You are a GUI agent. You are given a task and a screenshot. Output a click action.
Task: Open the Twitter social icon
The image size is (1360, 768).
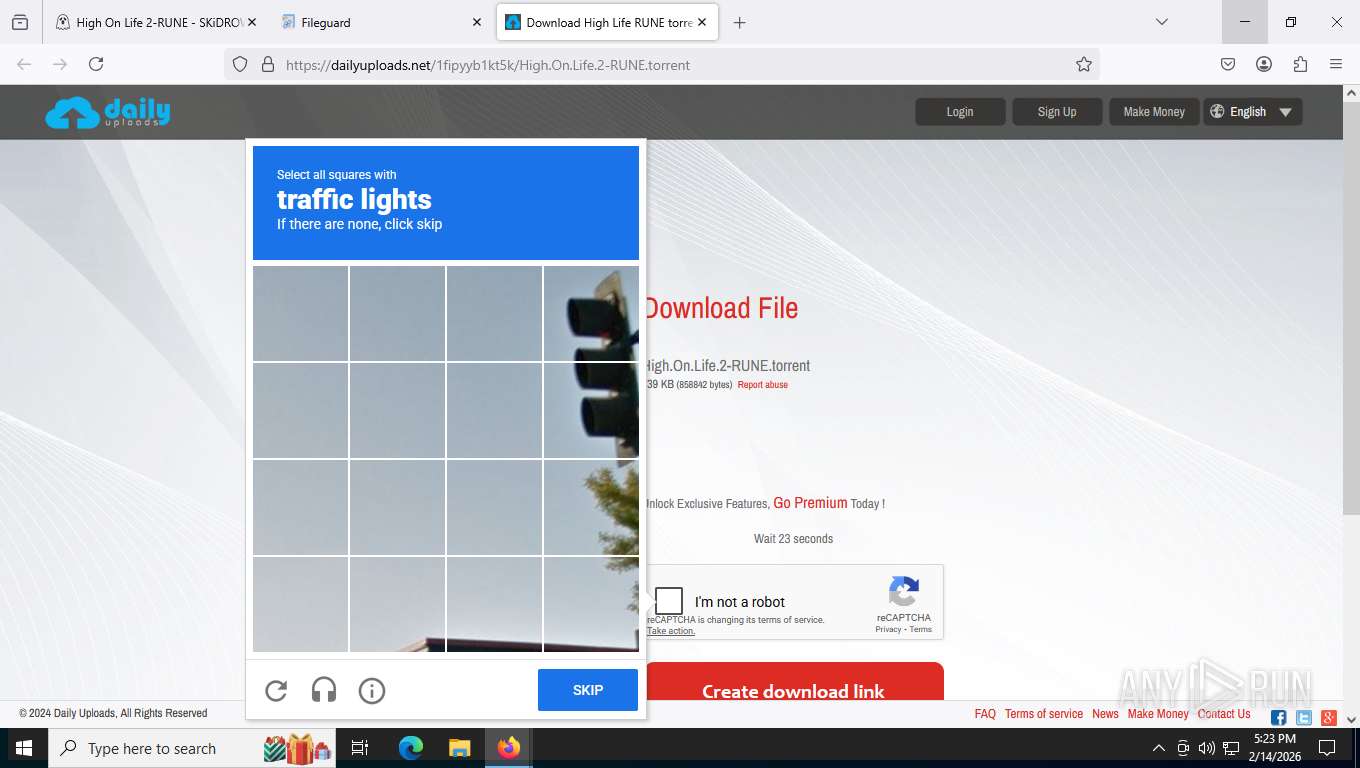click(x=1304, y=718)
